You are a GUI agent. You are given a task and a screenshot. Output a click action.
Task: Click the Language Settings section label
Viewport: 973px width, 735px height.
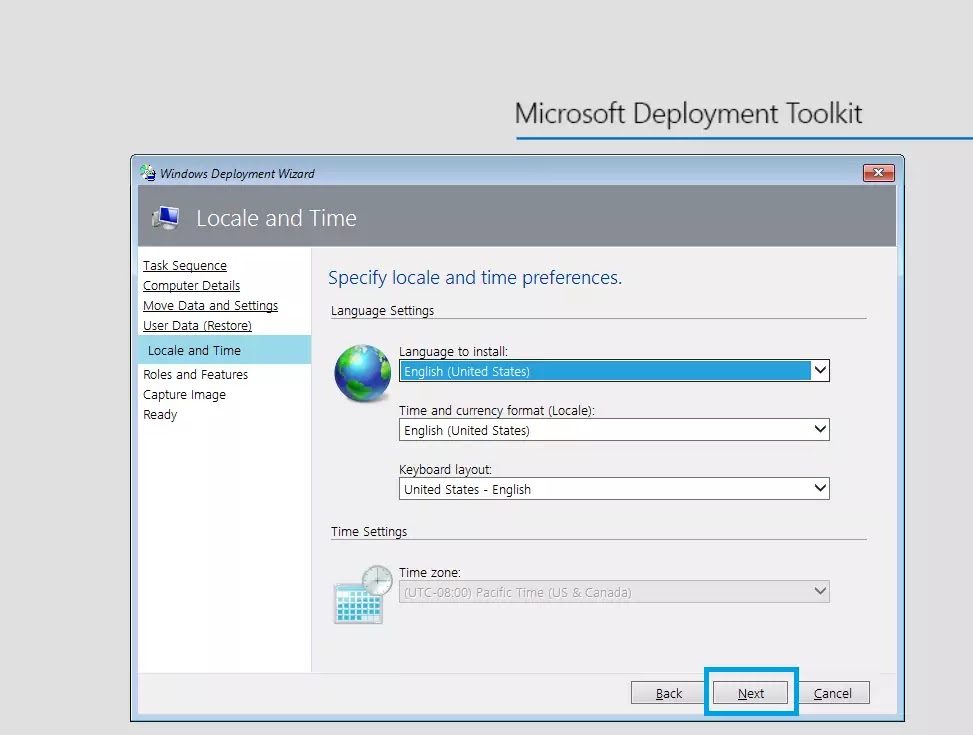(382, 310)
